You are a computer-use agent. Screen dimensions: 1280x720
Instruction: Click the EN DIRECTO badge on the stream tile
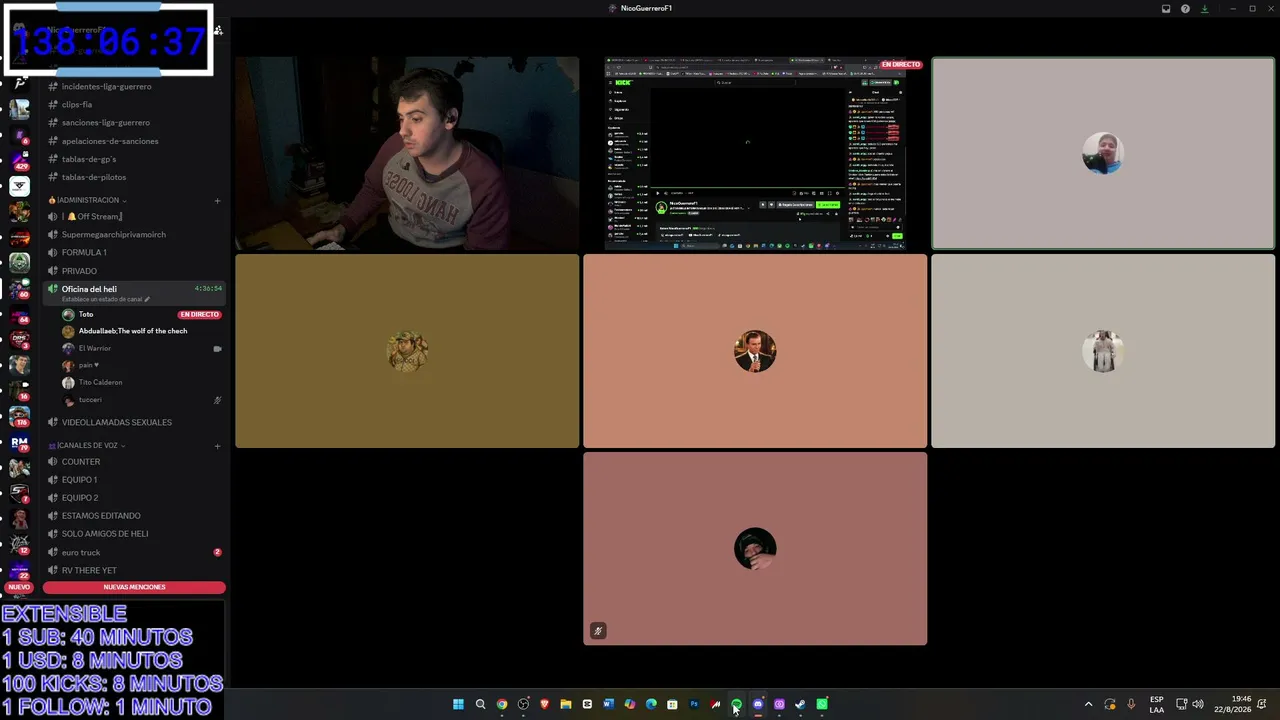900,65
